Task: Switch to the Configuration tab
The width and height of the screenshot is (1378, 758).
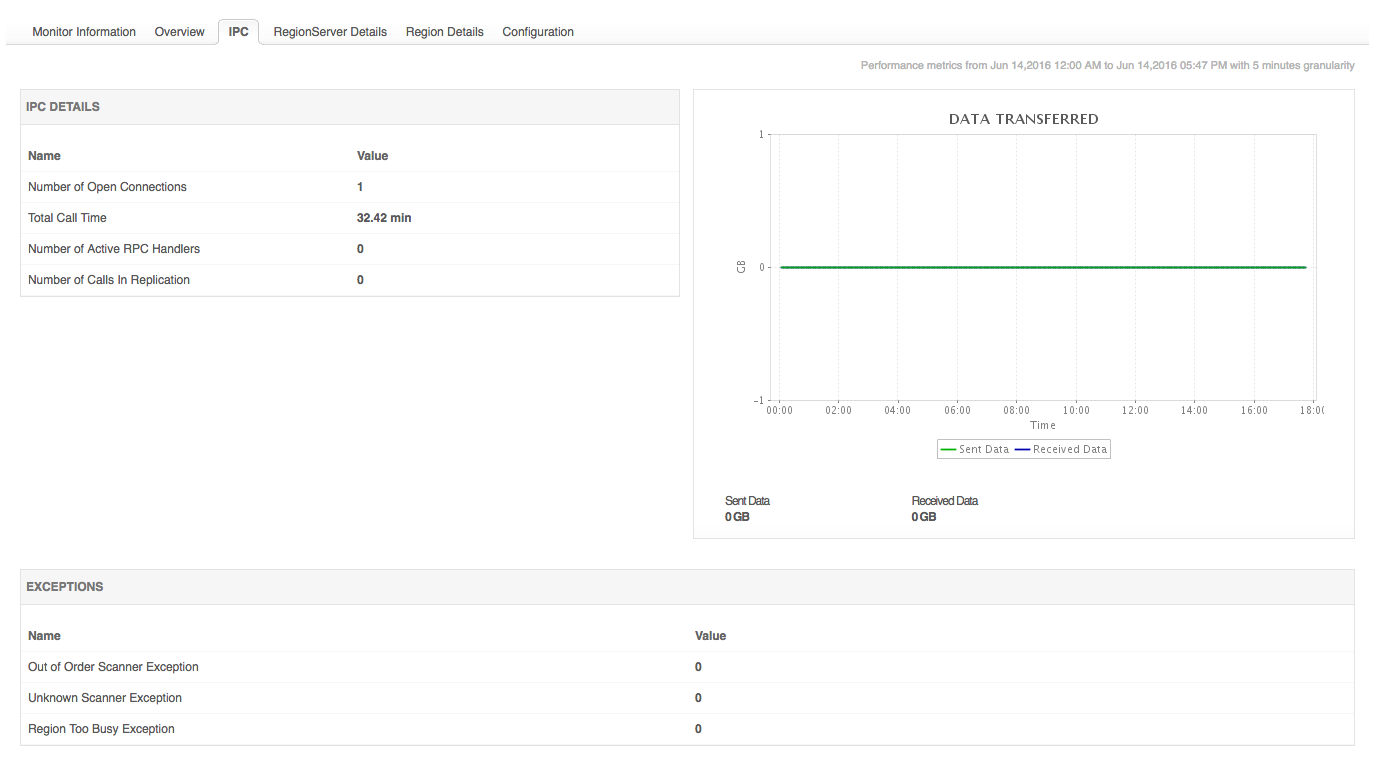Action: tap(538, 32)
